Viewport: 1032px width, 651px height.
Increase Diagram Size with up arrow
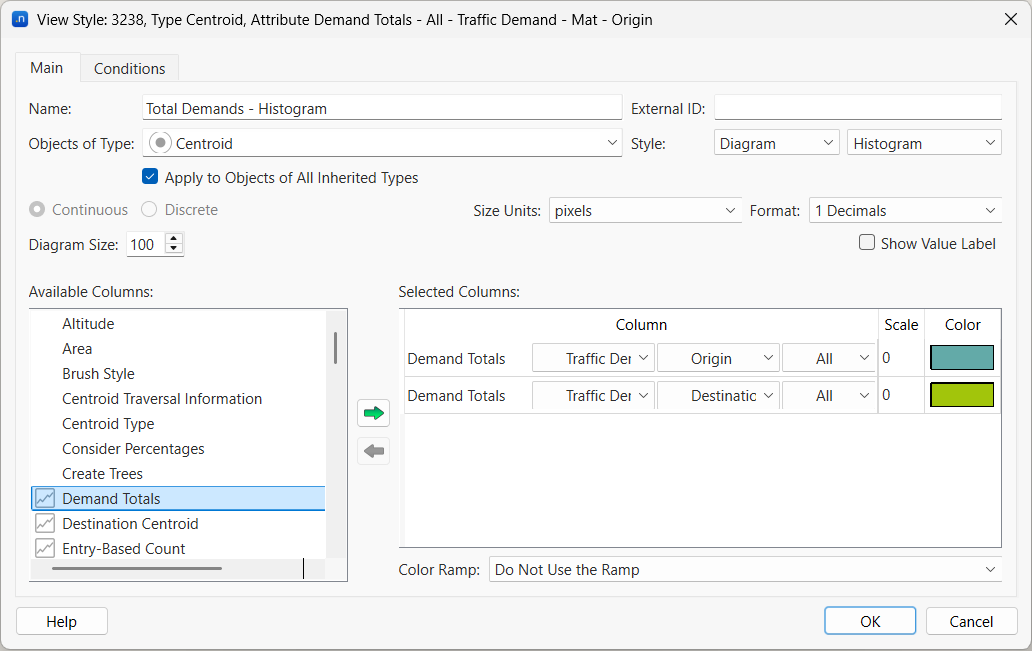click(x=174, y=239)
